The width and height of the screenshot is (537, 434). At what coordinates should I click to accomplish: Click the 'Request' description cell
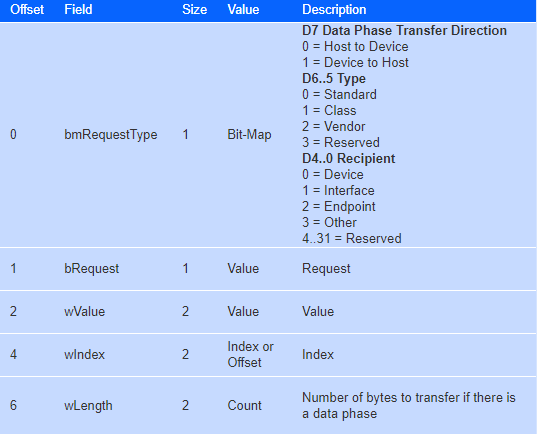pos(326,269)
